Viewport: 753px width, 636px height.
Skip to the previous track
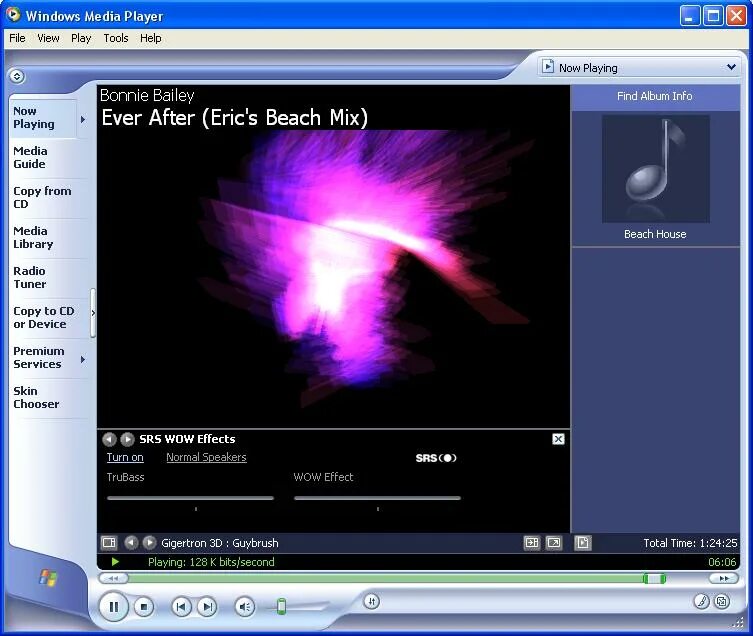181,607
